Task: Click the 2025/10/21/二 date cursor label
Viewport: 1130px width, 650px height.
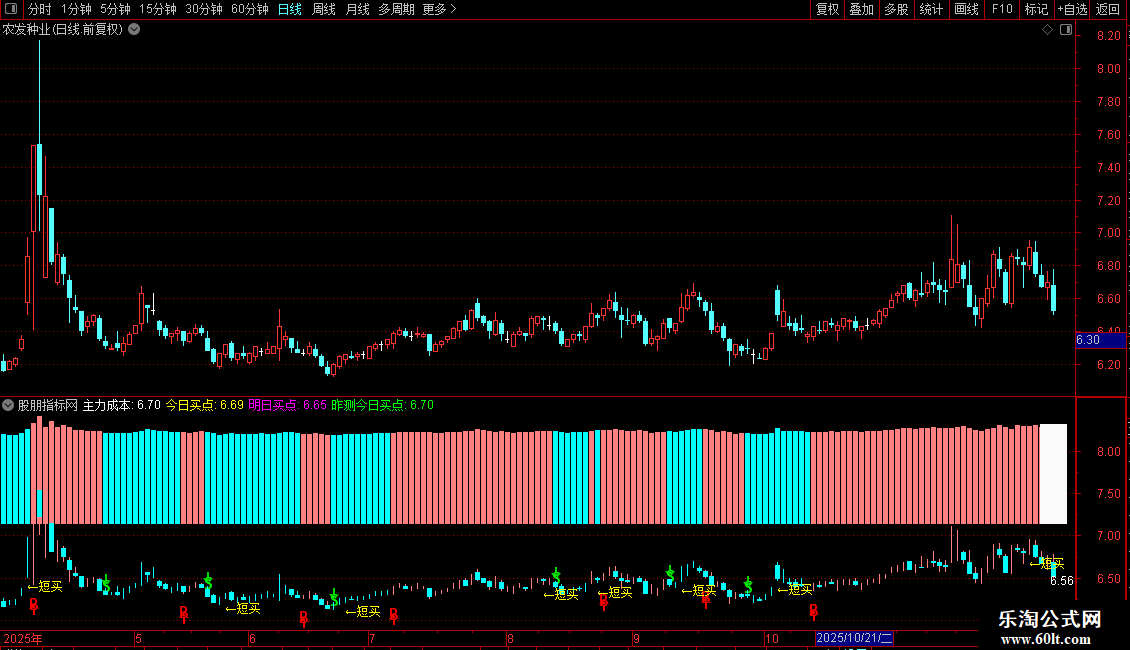Action: (855, 638)
